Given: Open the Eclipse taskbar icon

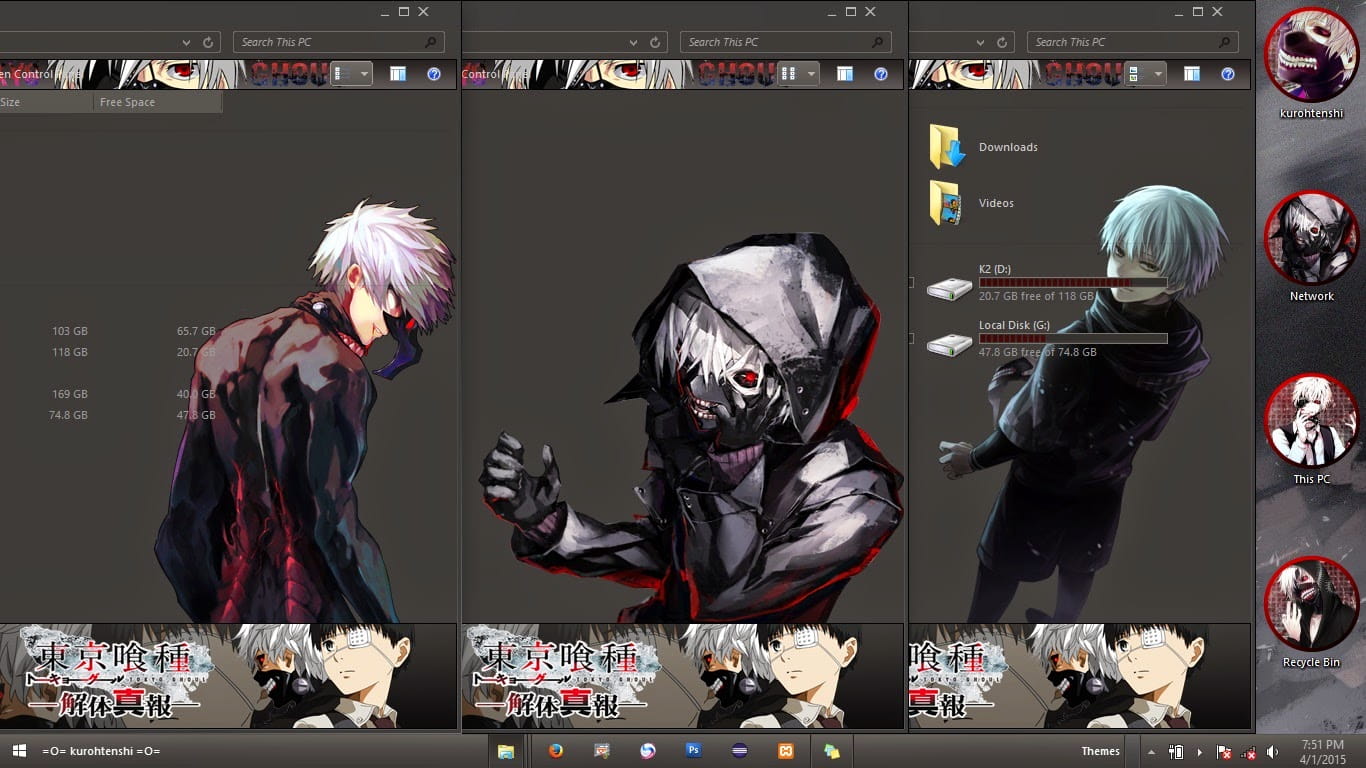Looking at the screenshot, I should [x=739, y=751].
